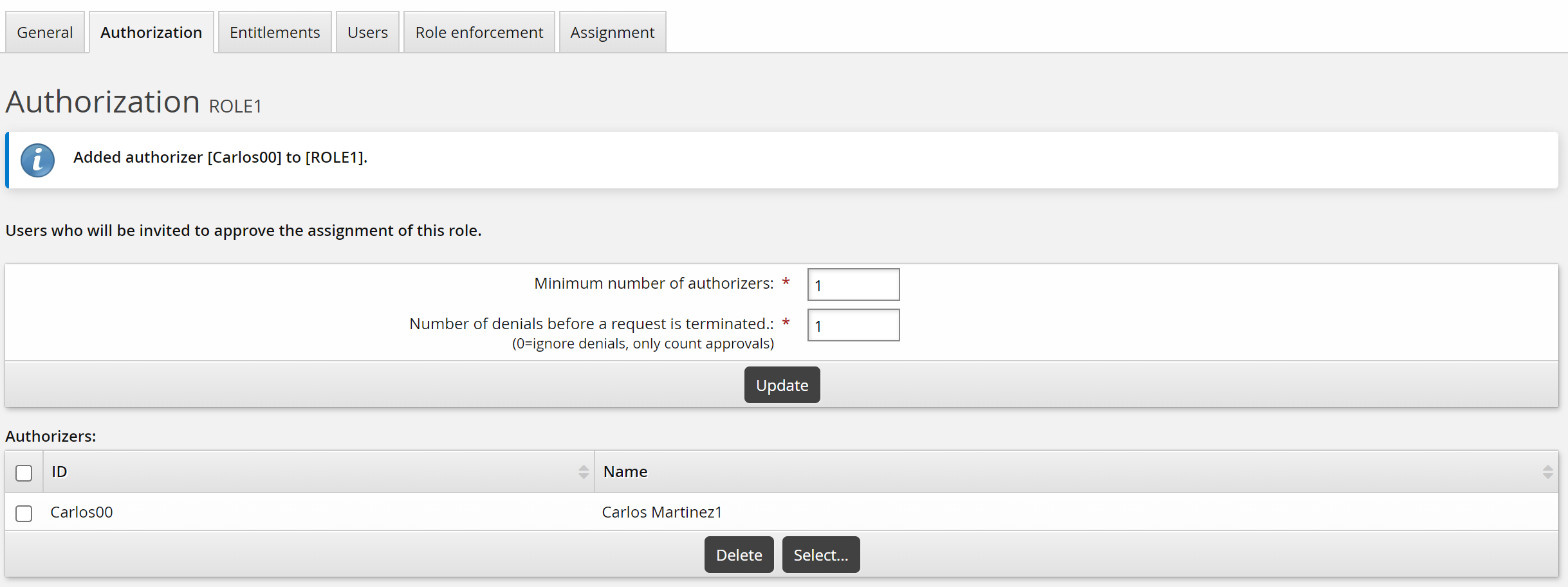
Task: Select the Assignment tab
Action: [x=612, y=33]
